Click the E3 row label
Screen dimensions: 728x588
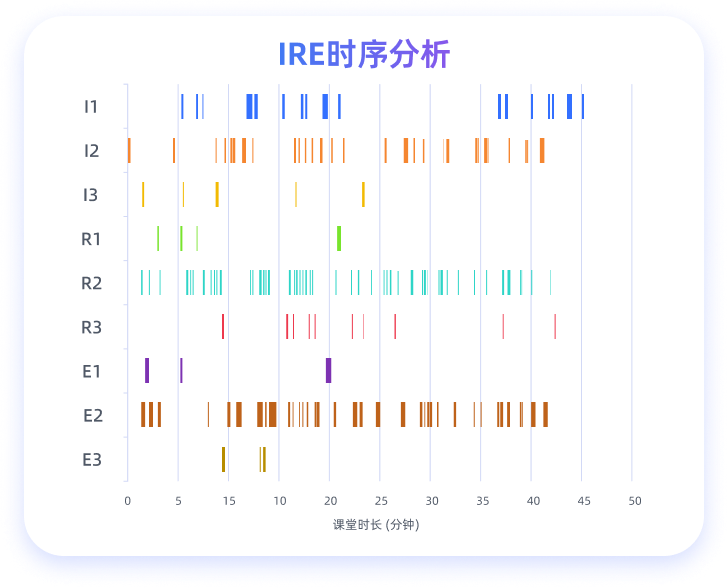92,460
